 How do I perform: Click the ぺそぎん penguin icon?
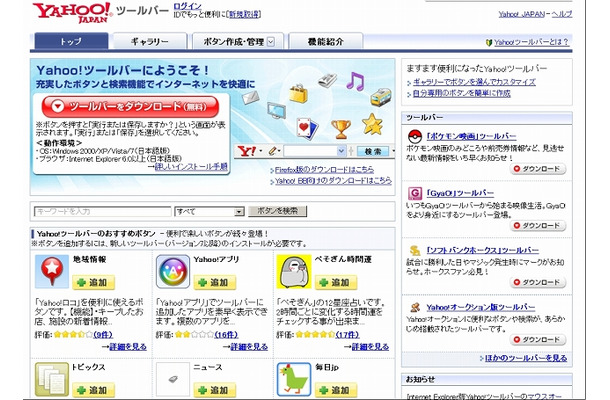(294, 272)
